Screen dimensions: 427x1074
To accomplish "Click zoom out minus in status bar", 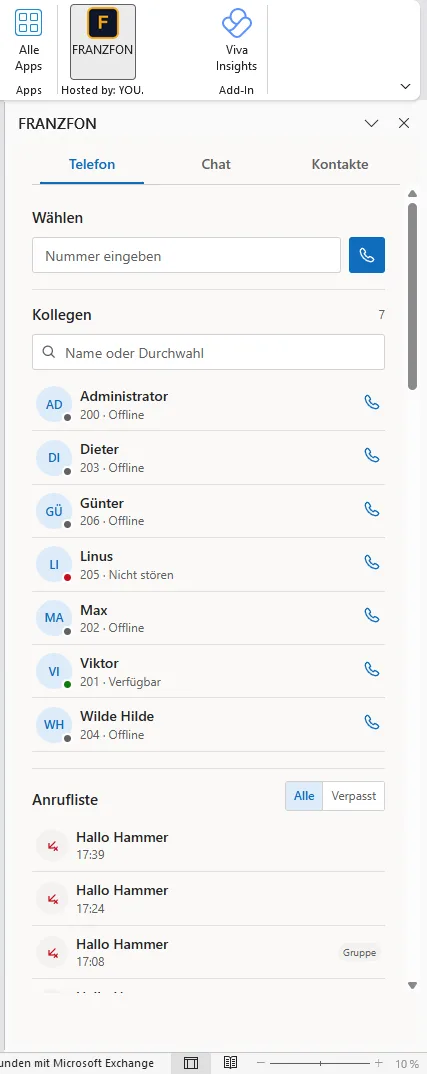I will coord(260,1063).
